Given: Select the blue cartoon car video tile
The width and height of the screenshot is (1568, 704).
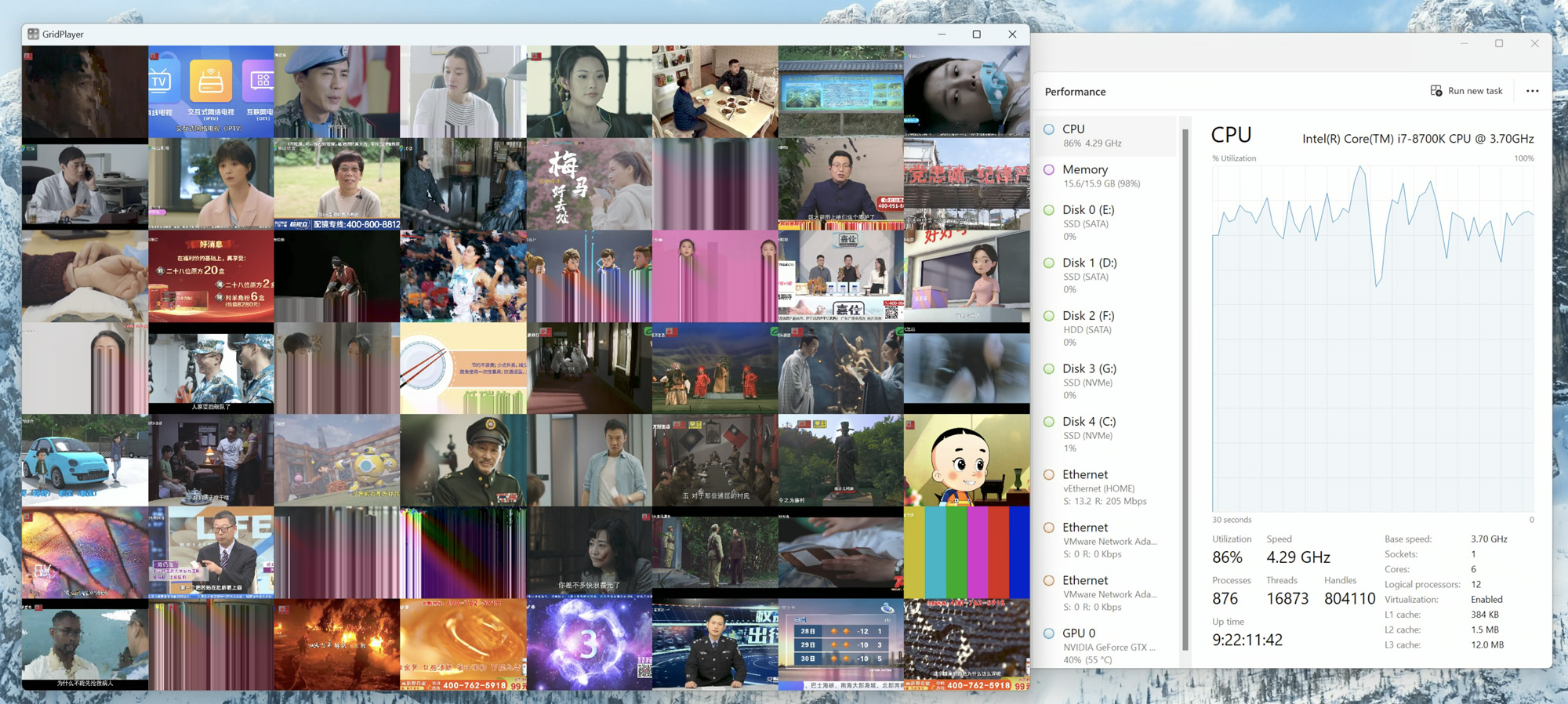Looking at the screenshot, I should (85, 460).
